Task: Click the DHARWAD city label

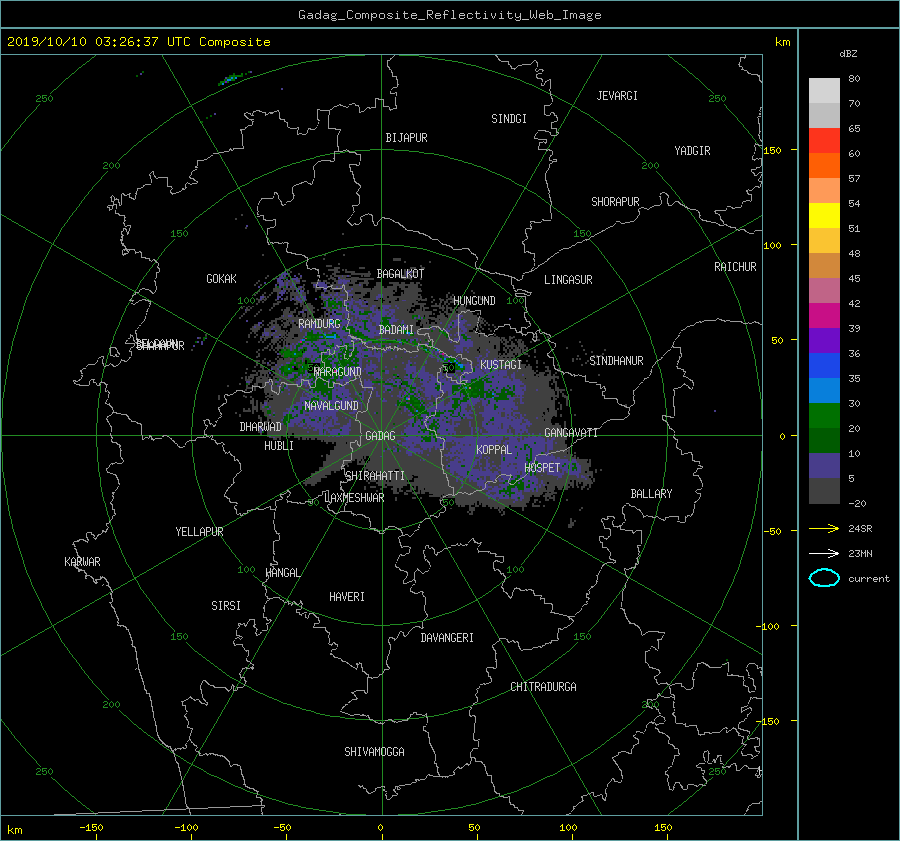Action: click(x=260, y=427)
